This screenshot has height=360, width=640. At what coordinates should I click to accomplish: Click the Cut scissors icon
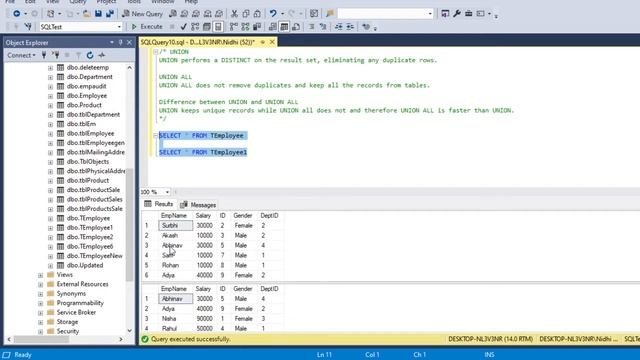coord(234,14)
